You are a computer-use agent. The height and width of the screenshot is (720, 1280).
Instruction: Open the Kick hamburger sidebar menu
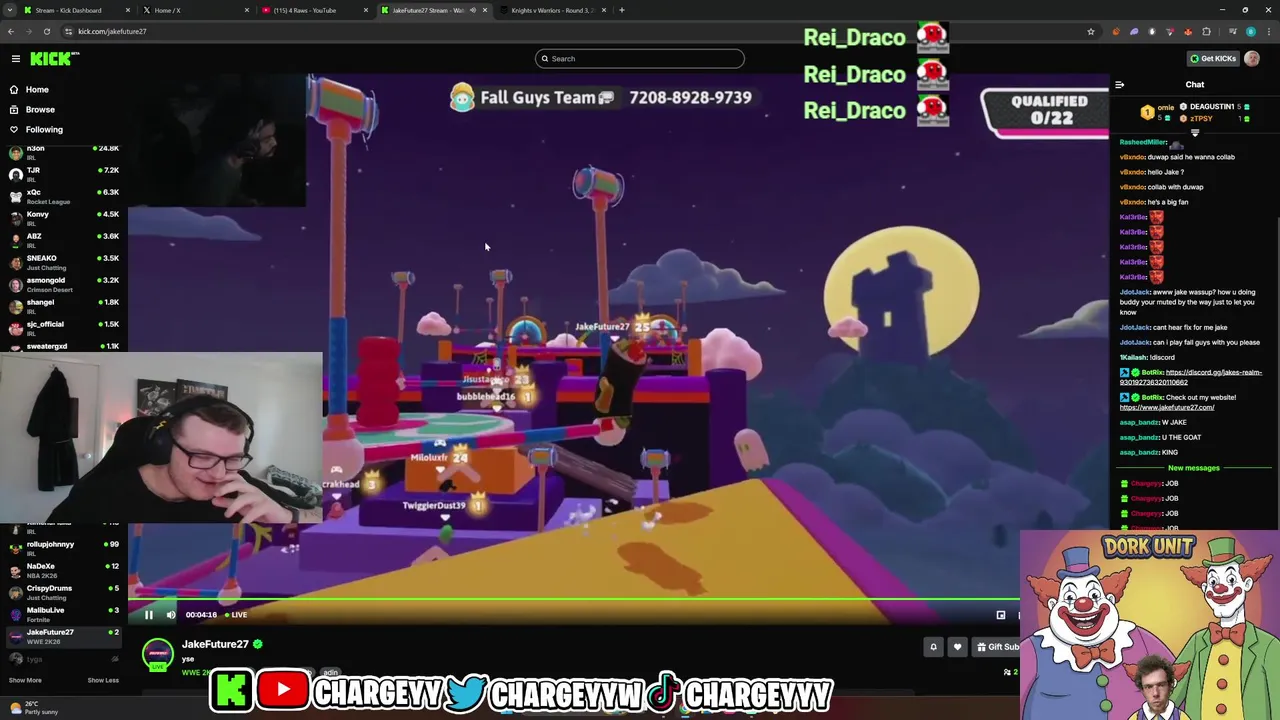[16, 59]
